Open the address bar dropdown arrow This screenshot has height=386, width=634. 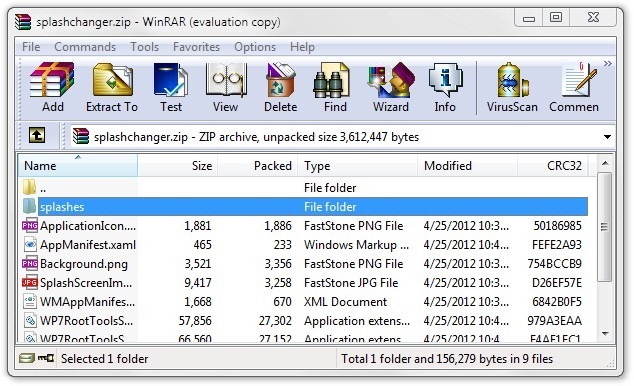point(607,137)
